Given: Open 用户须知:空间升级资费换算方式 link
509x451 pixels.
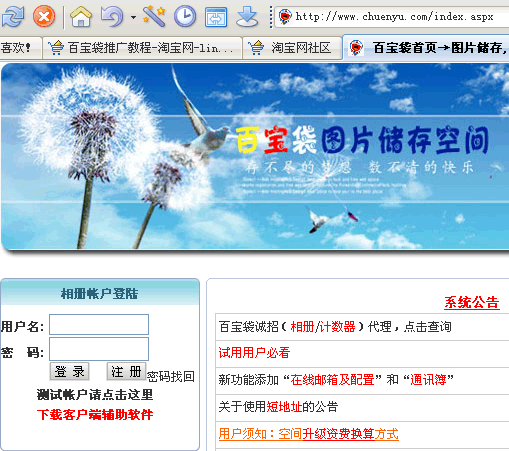Looking at the screenshot, I should (309, 434).
